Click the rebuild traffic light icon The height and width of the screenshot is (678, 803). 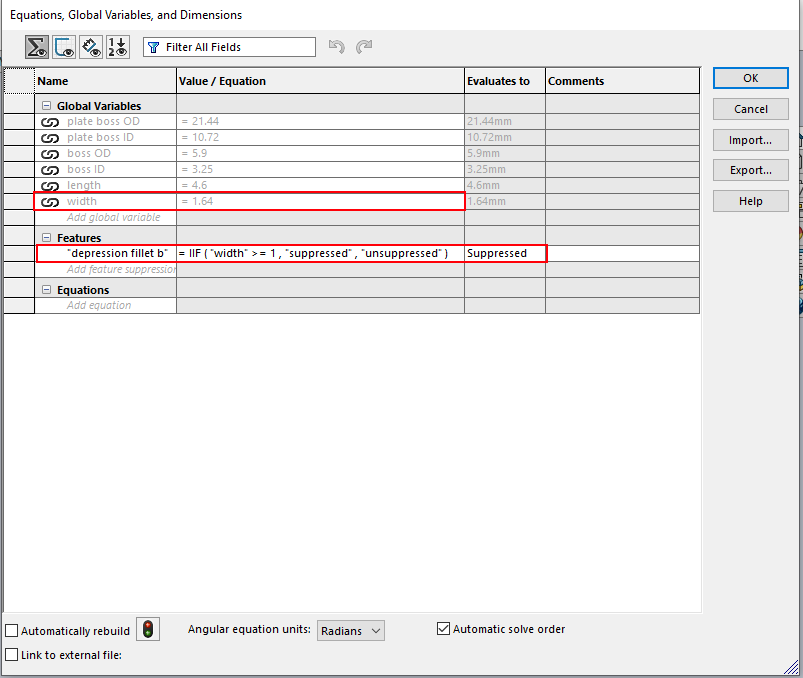tap(148, 630)
